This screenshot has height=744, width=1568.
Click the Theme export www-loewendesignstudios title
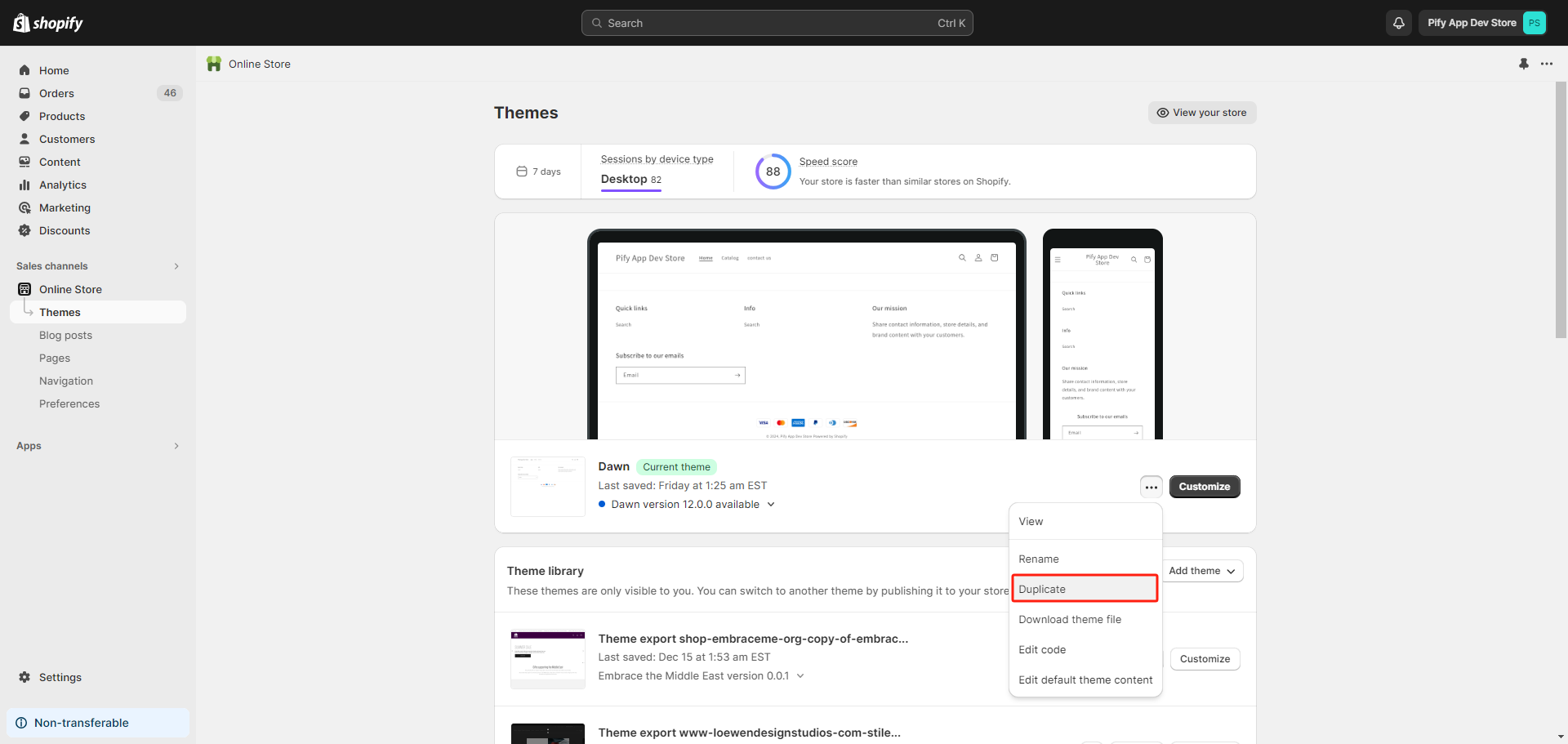(750, 733)
